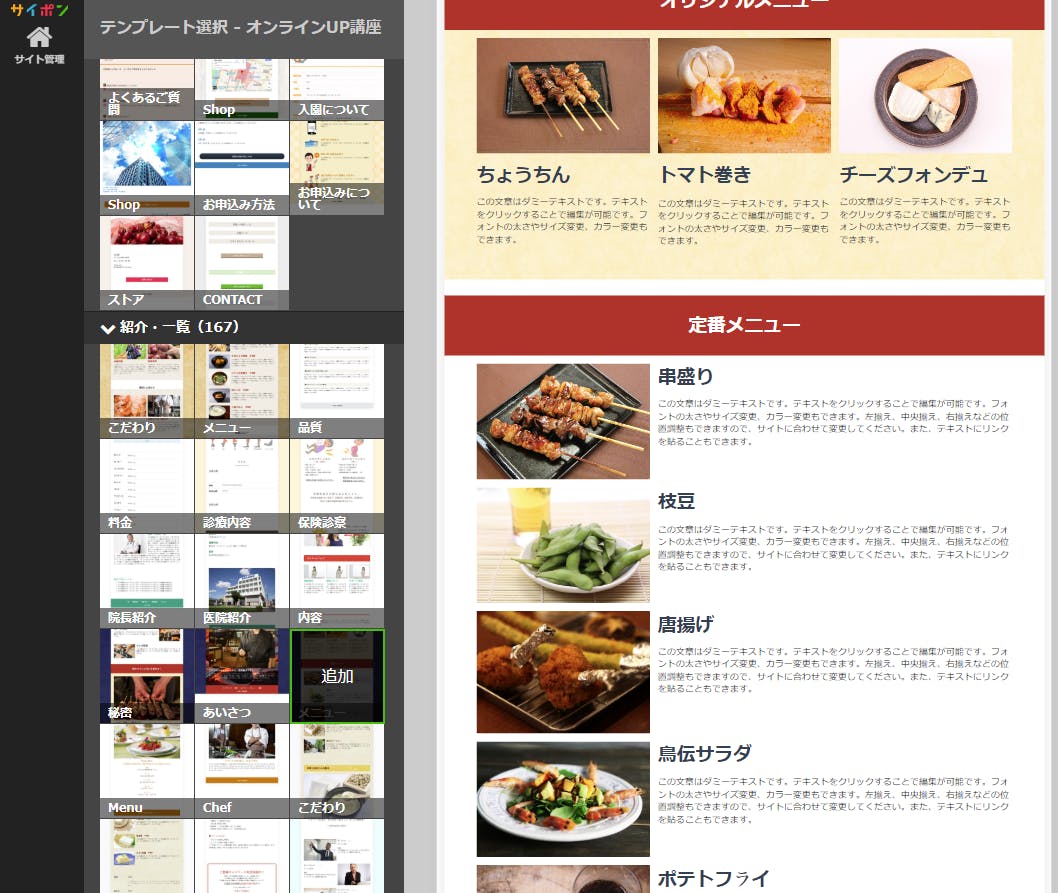Select the 入園について template
Viewport: 1058px width, 893px height.
(x=337, y=89)
